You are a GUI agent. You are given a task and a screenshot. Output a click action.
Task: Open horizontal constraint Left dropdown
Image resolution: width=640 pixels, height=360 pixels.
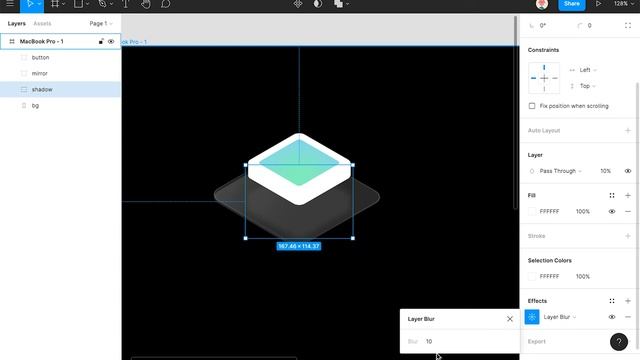pyautogui.click(x=588, y=70)
